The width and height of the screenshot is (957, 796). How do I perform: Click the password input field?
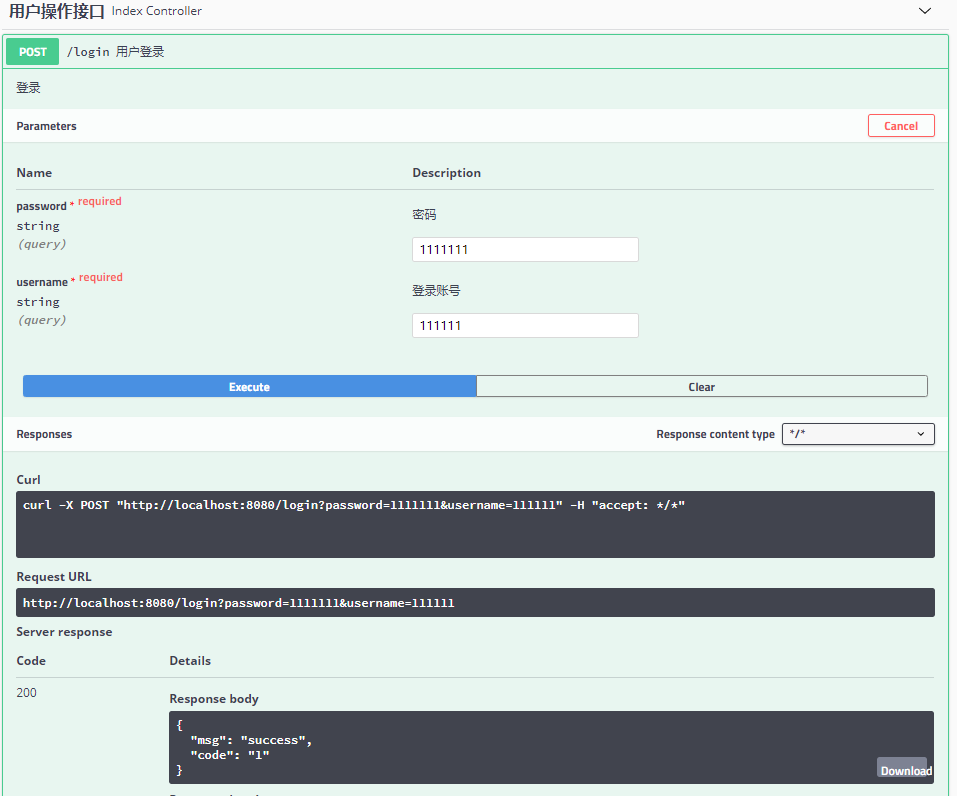(525, 250)
